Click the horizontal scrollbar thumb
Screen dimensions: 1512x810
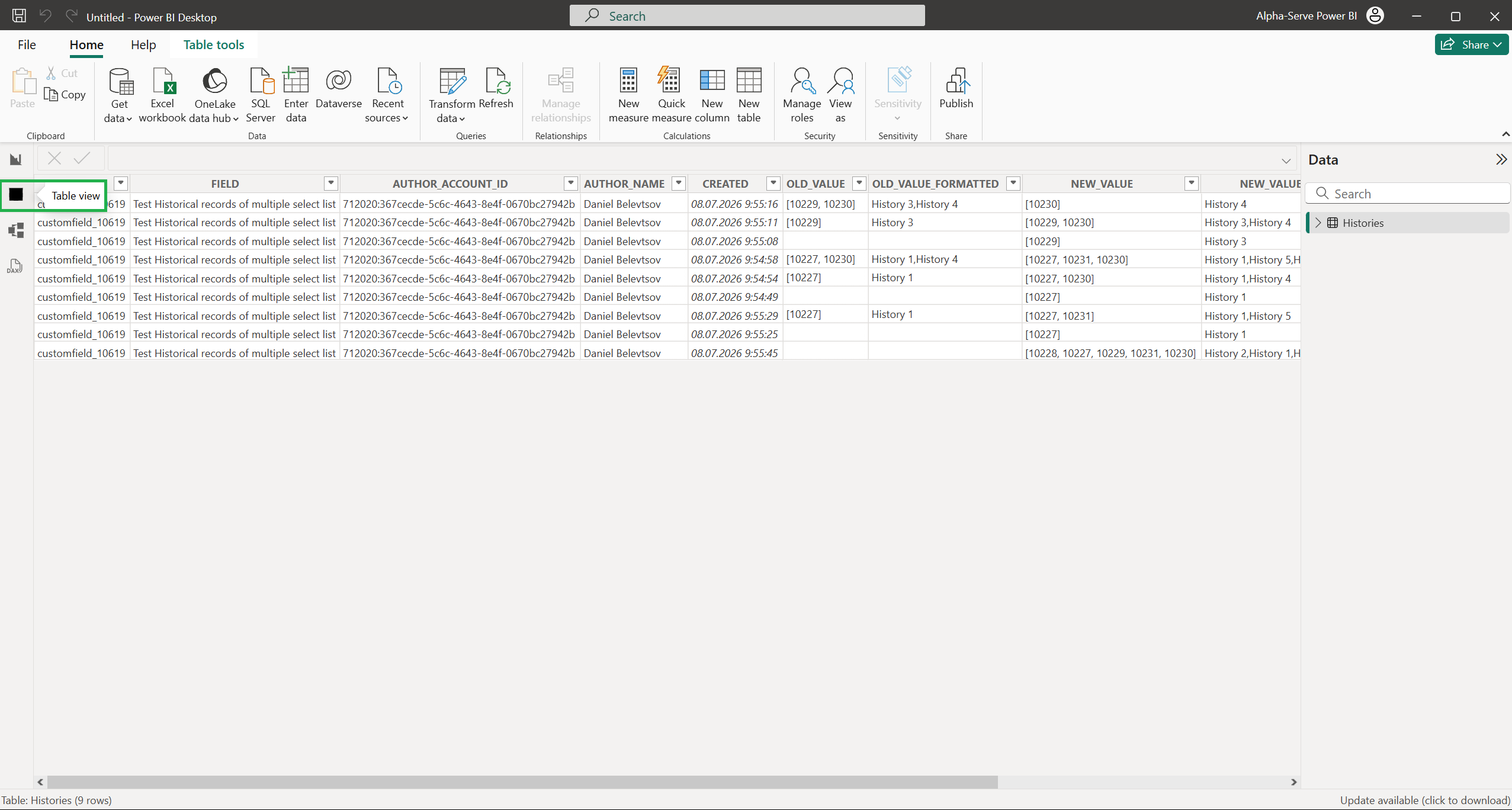[x=522, y=782]
